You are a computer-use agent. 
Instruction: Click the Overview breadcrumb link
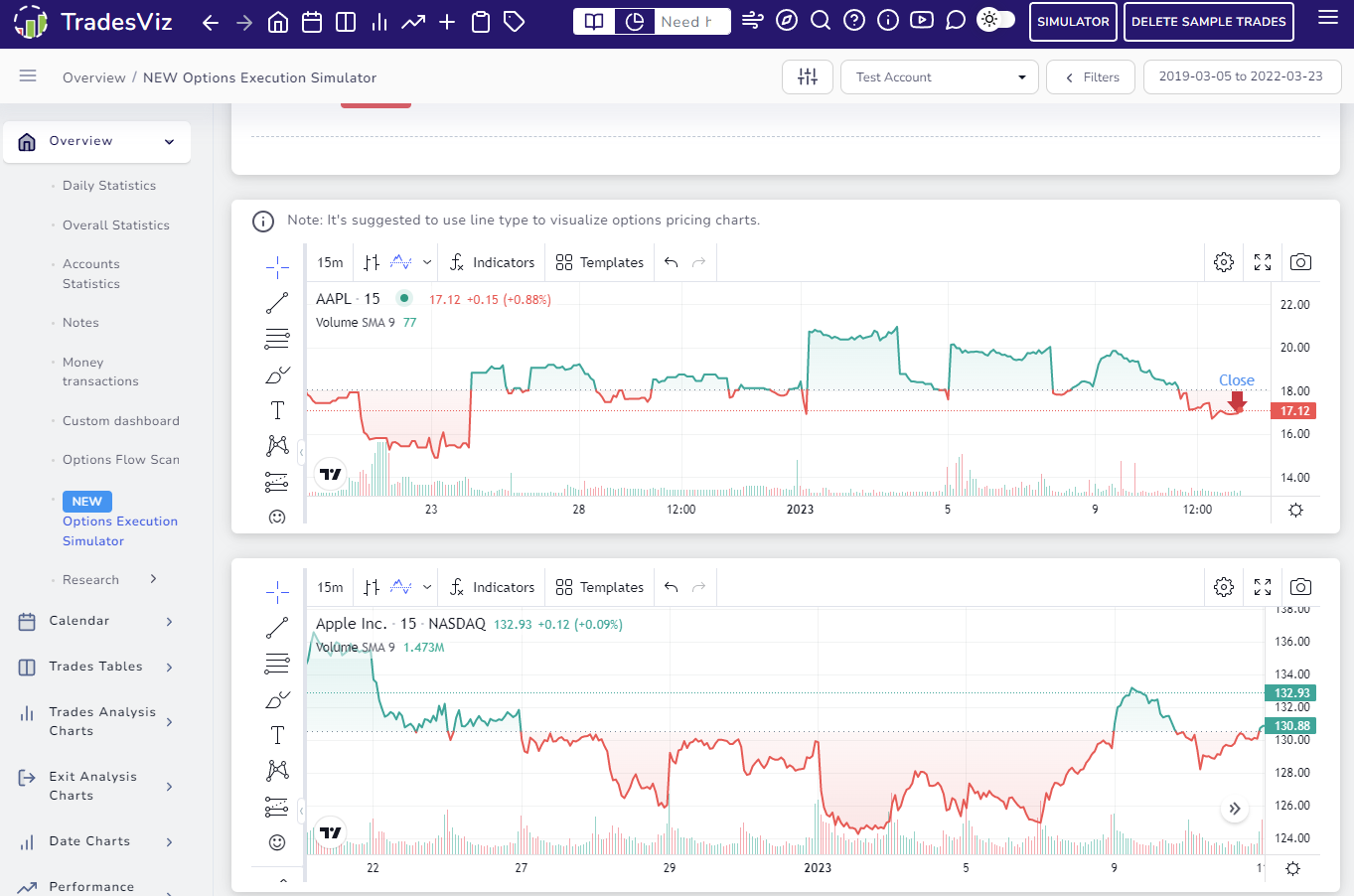click(94, 77)
